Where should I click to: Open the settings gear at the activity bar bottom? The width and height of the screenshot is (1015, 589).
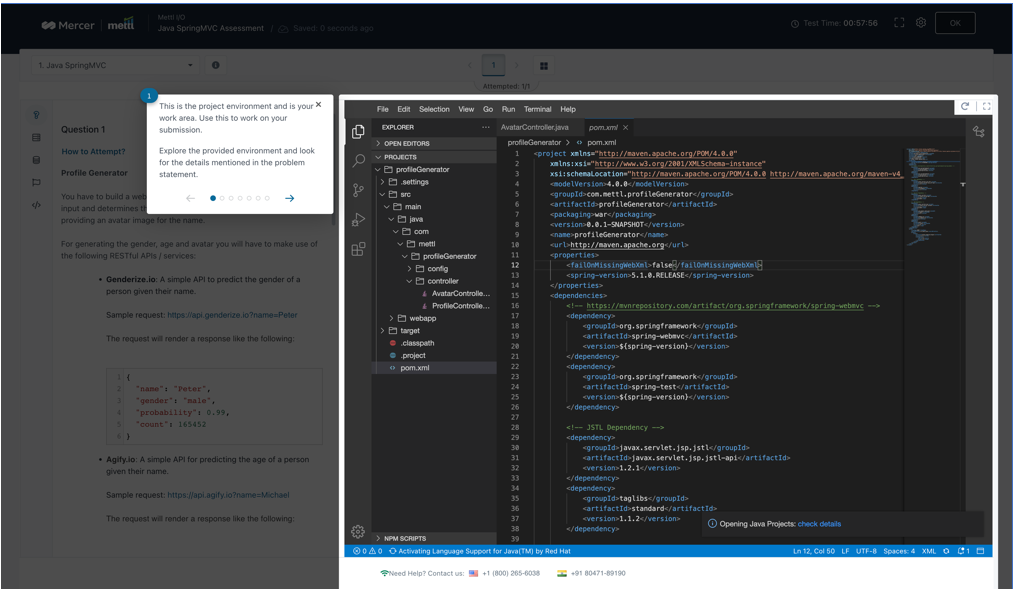(x=357, y=532)
